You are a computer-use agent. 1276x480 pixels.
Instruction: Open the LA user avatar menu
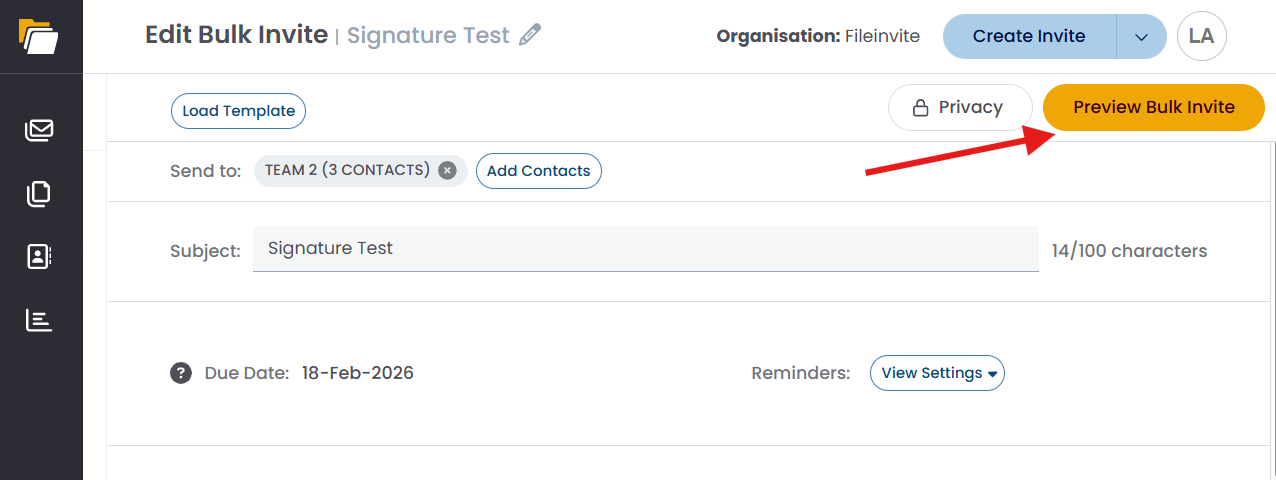pyautogui.click(x=1202, y=36)
